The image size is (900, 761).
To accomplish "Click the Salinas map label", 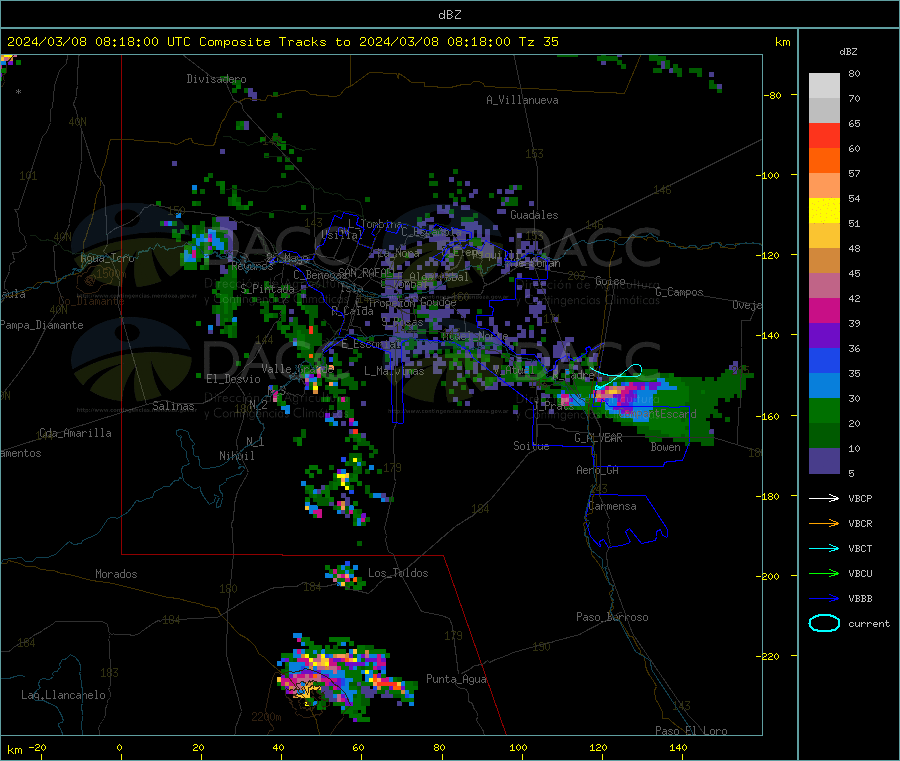I will [x=173, y=406].
